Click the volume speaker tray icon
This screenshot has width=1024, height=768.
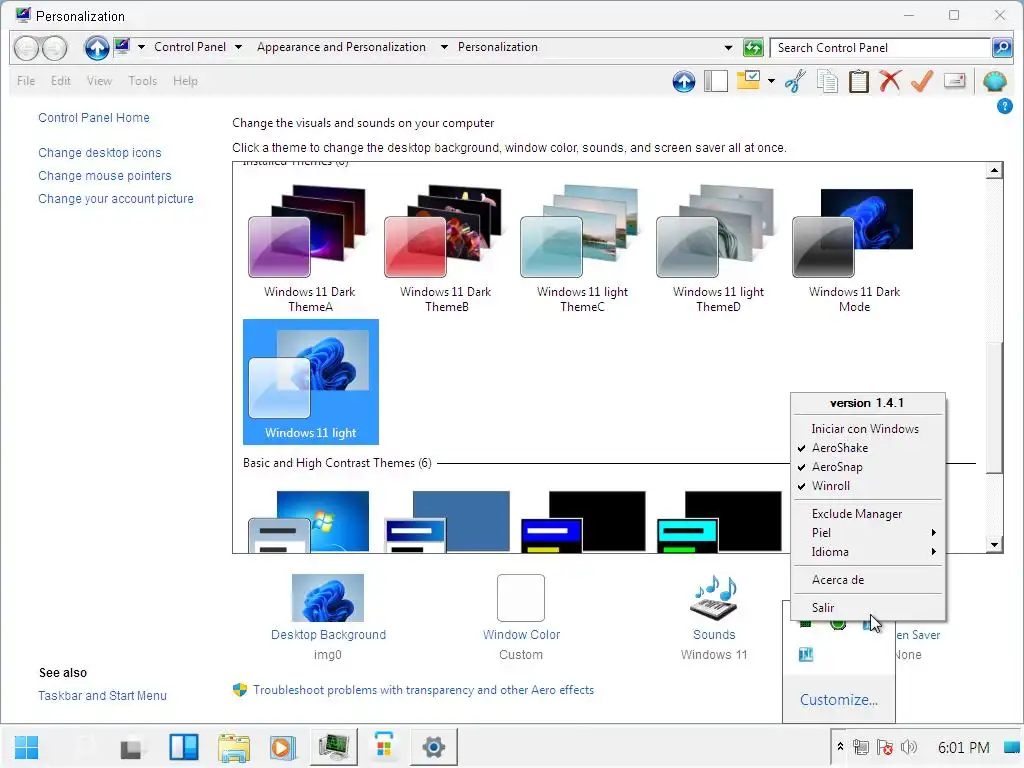point(909,747)
